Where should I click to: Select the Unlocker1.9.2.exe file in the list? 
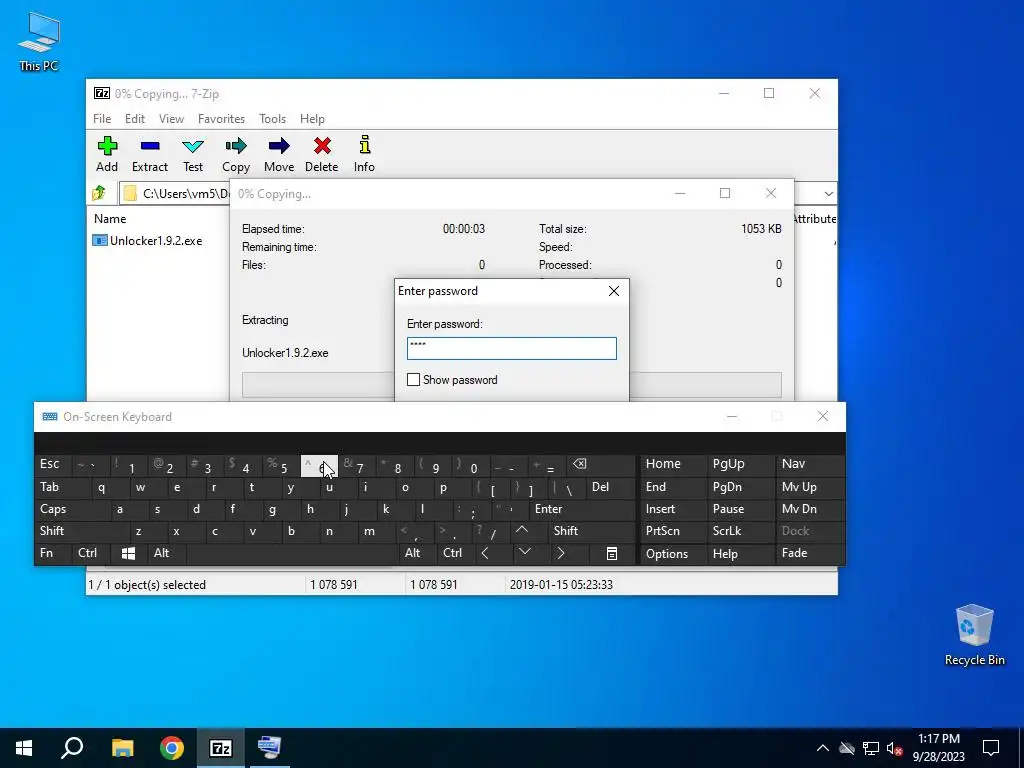click(x=148, y=240)
